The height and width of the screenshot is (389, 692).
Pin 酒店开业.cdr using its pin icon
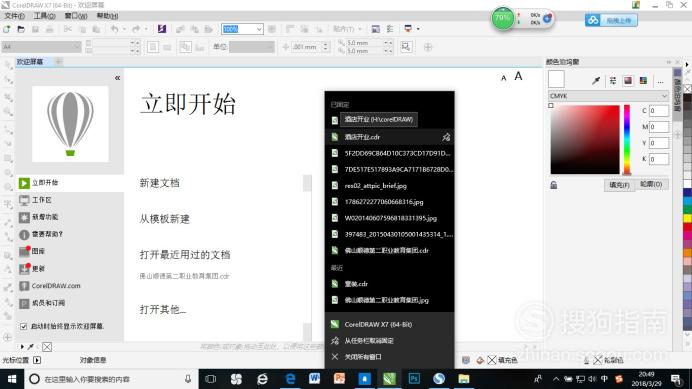(446, 137)
